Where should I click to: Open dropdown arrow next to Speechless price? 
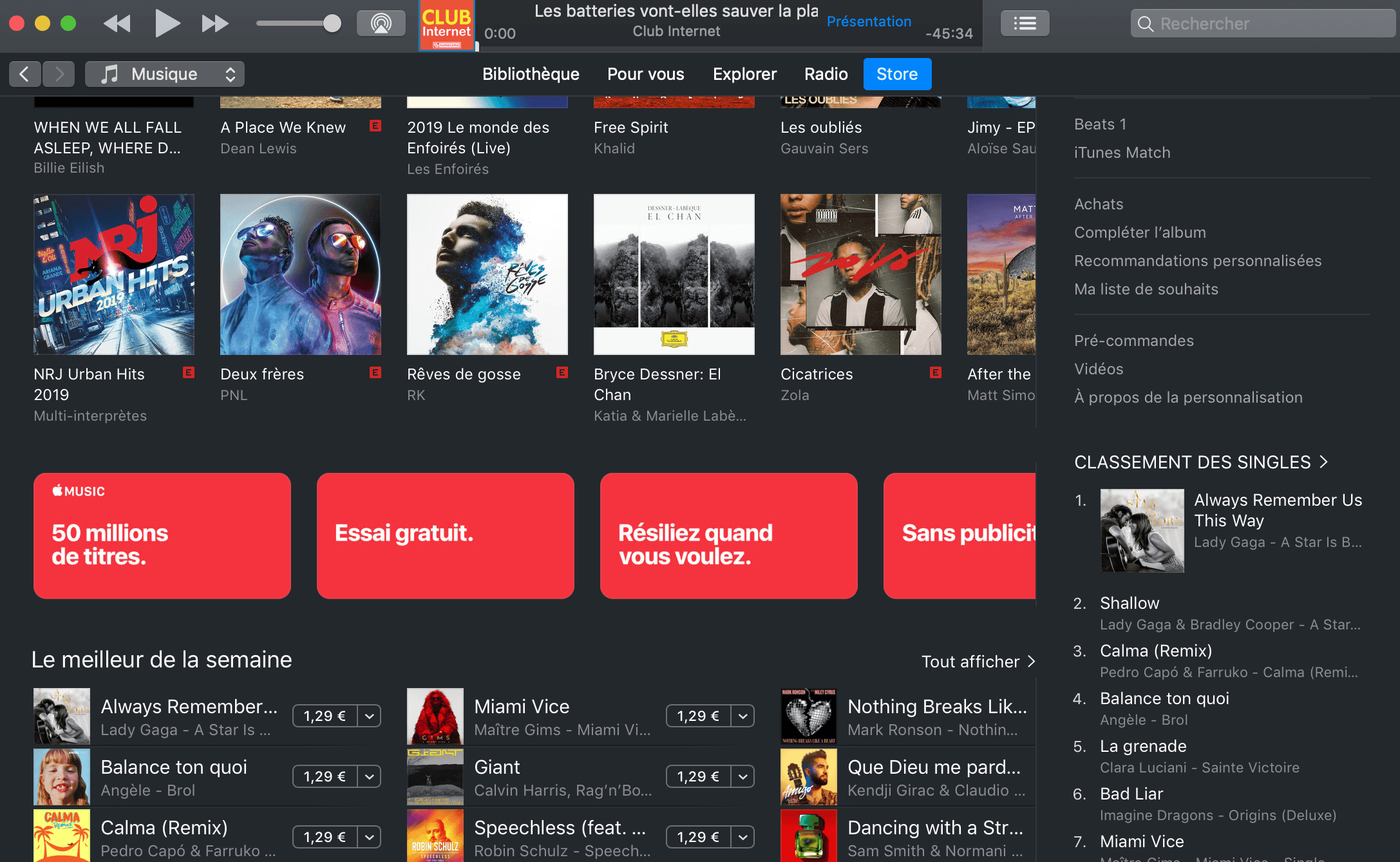pyautogui.click(x=743, y=837)
